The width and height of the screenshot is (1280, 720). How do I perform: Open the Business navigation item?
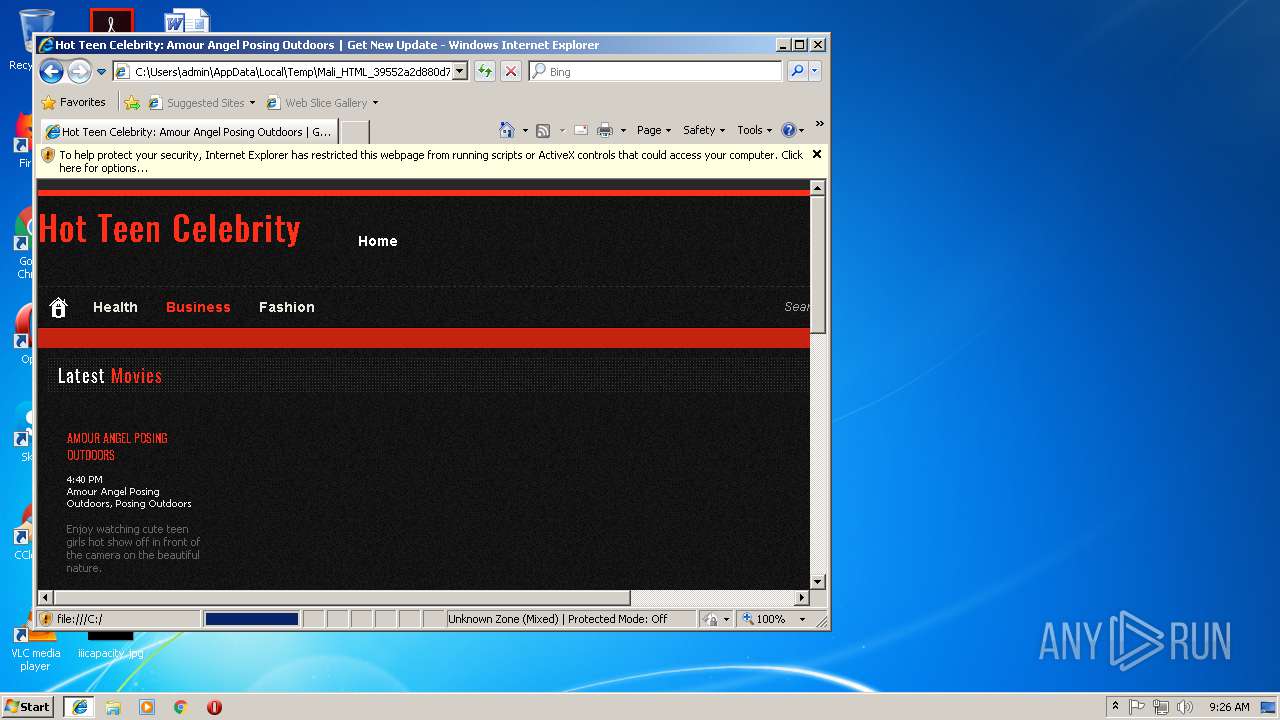(198, 307)
